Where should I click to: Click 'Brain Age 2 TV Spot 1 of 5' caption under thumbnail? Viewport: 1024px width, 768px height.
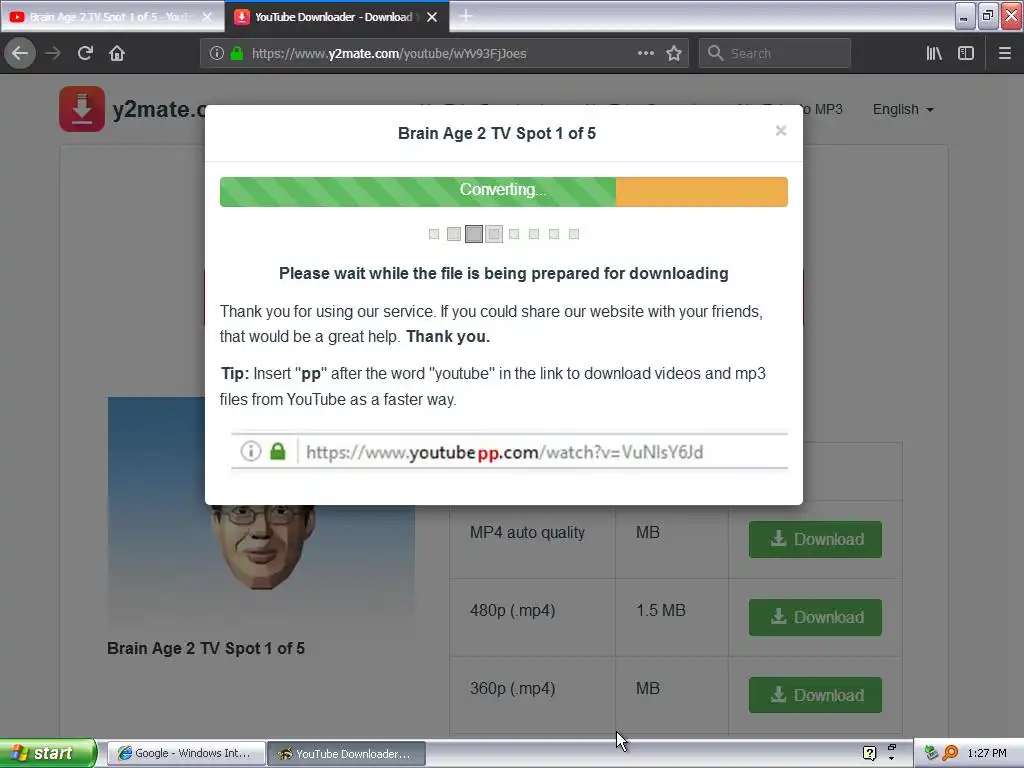coord(206,648)
